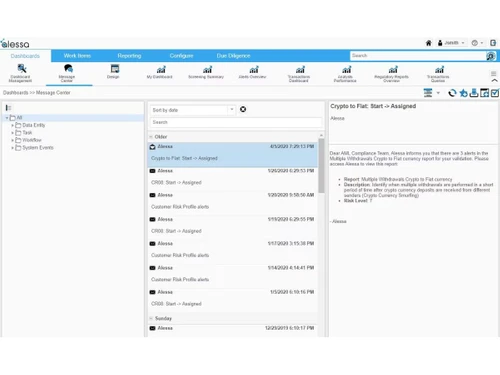Expand the Data Entity folder

click(x=12, y=125)
